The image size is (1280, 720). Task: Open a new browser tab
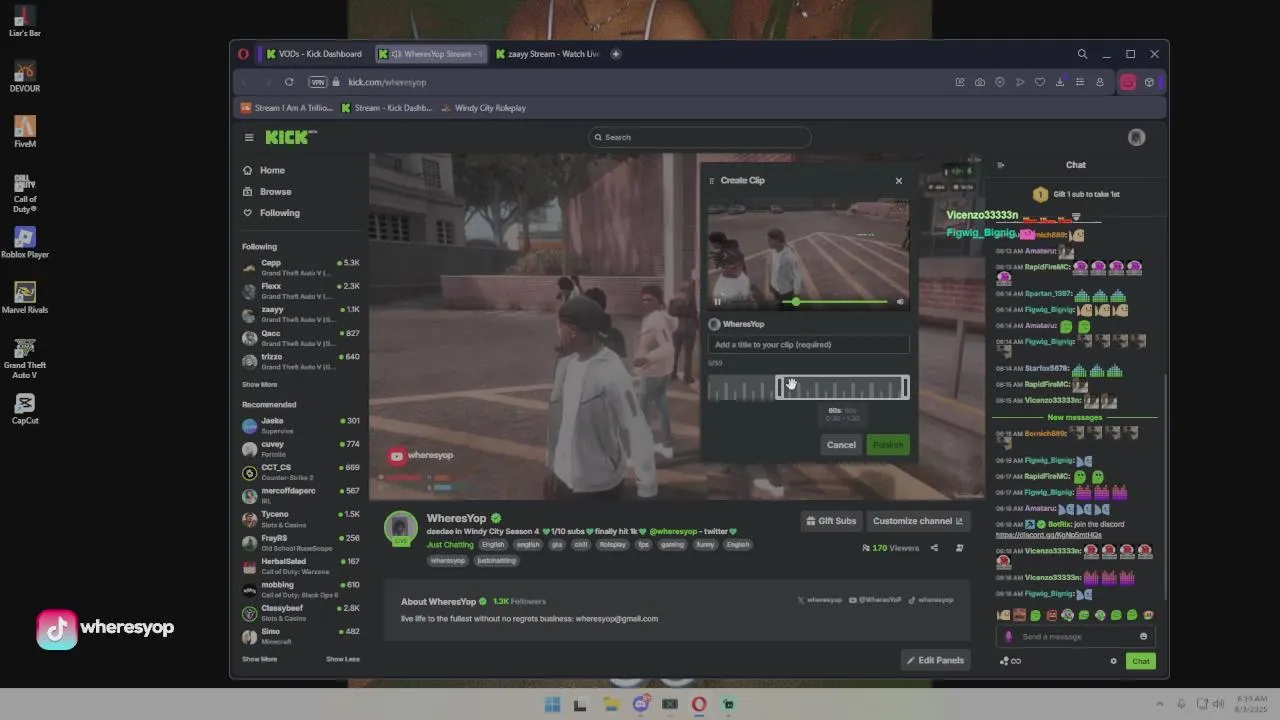pyautogui.click(x=616, y=54)
